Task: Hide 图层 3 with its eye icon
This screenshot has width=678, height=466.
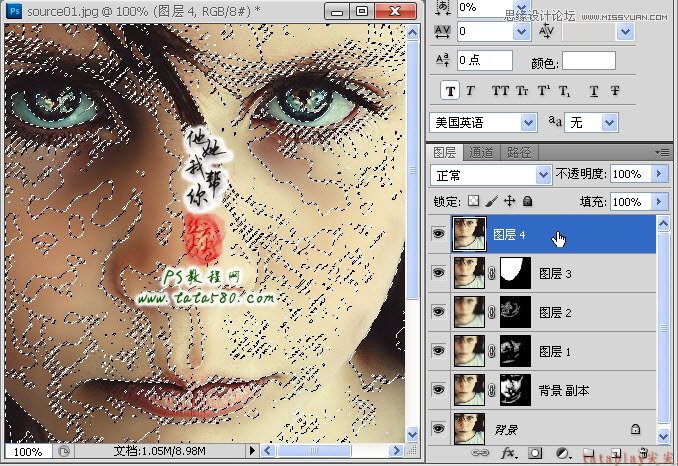Action: click(x=437, y=272)
